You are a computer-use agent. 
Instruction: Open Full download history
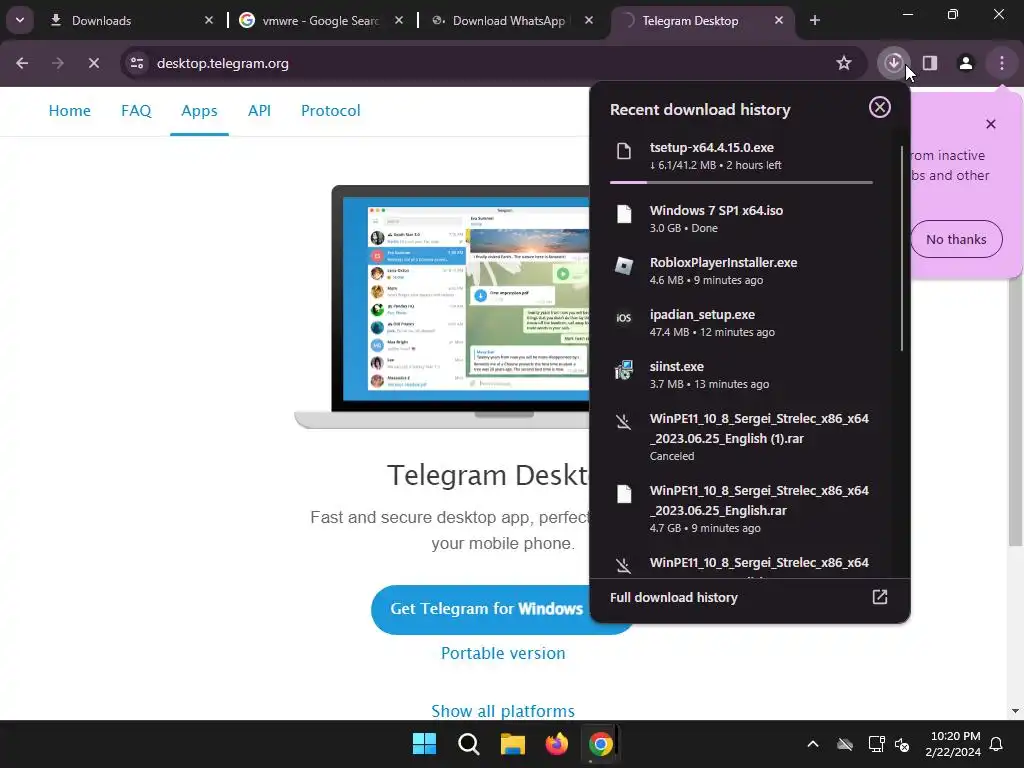point(750,598)
